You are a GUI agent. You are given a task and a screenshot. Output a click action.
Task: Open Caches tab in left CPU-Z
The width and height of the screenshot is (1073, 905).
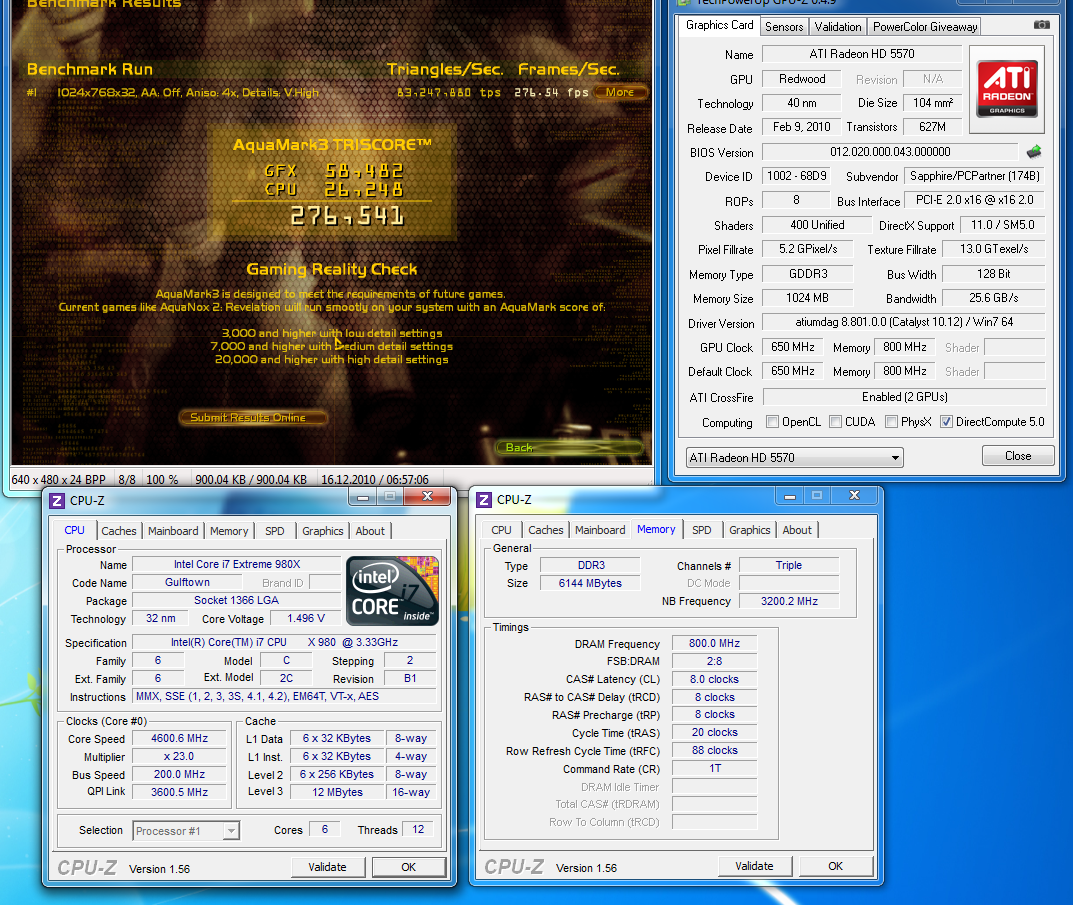118,531
